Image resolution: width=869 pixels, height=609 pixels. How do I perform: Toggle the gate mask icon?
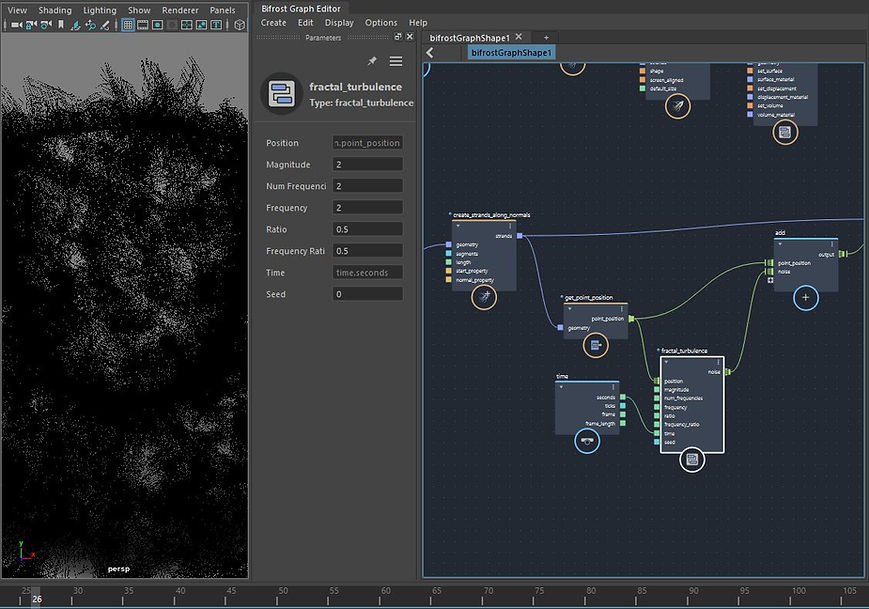coord(172,25)
